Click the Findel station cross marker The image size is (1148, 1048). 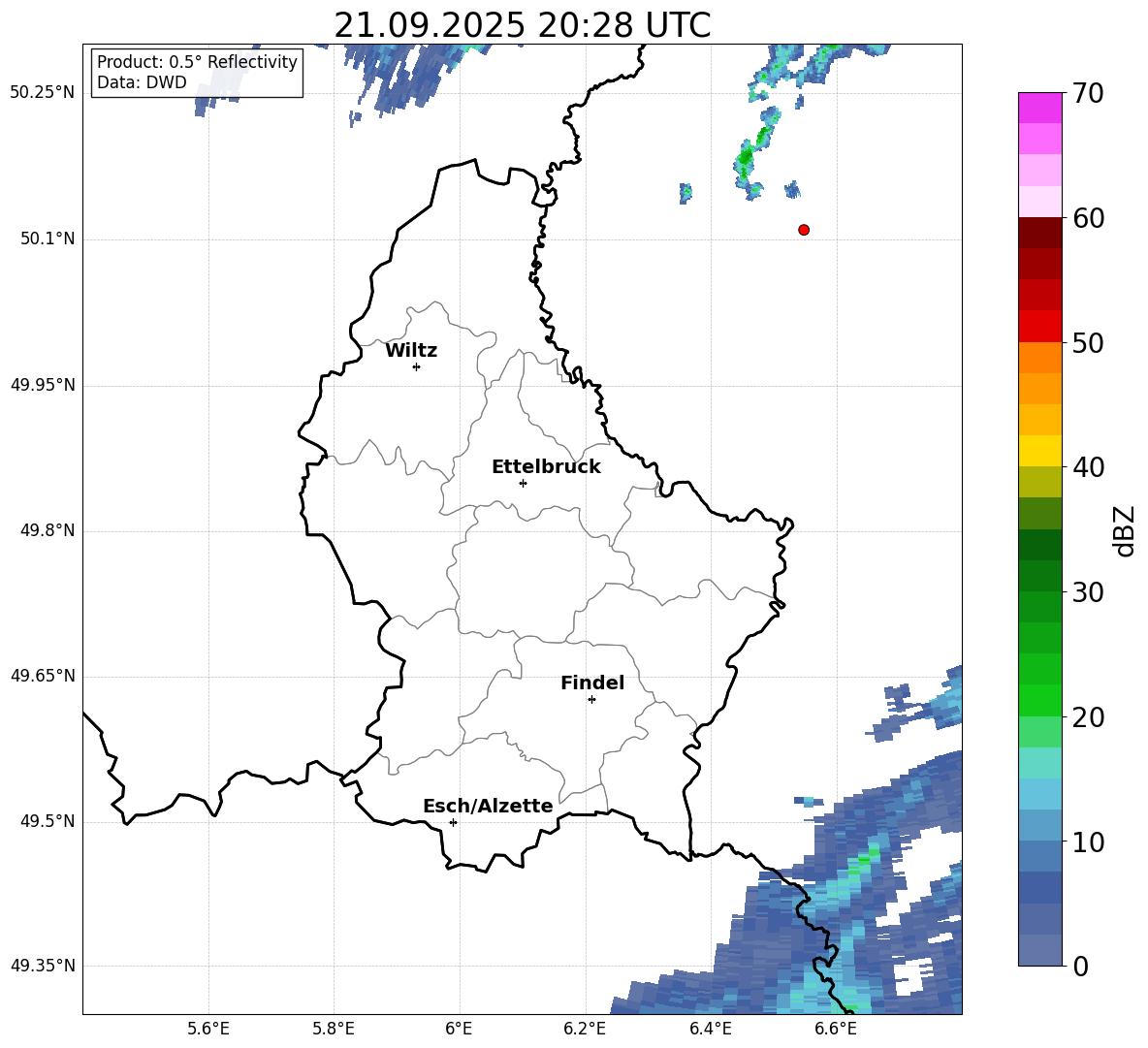pos(591,700)
